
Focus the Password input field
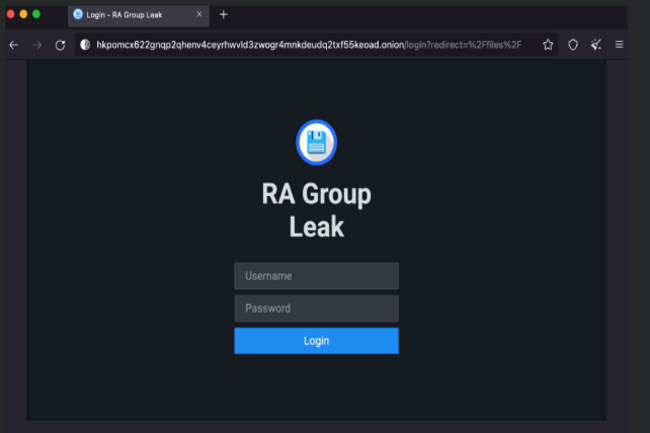[316, 308]
